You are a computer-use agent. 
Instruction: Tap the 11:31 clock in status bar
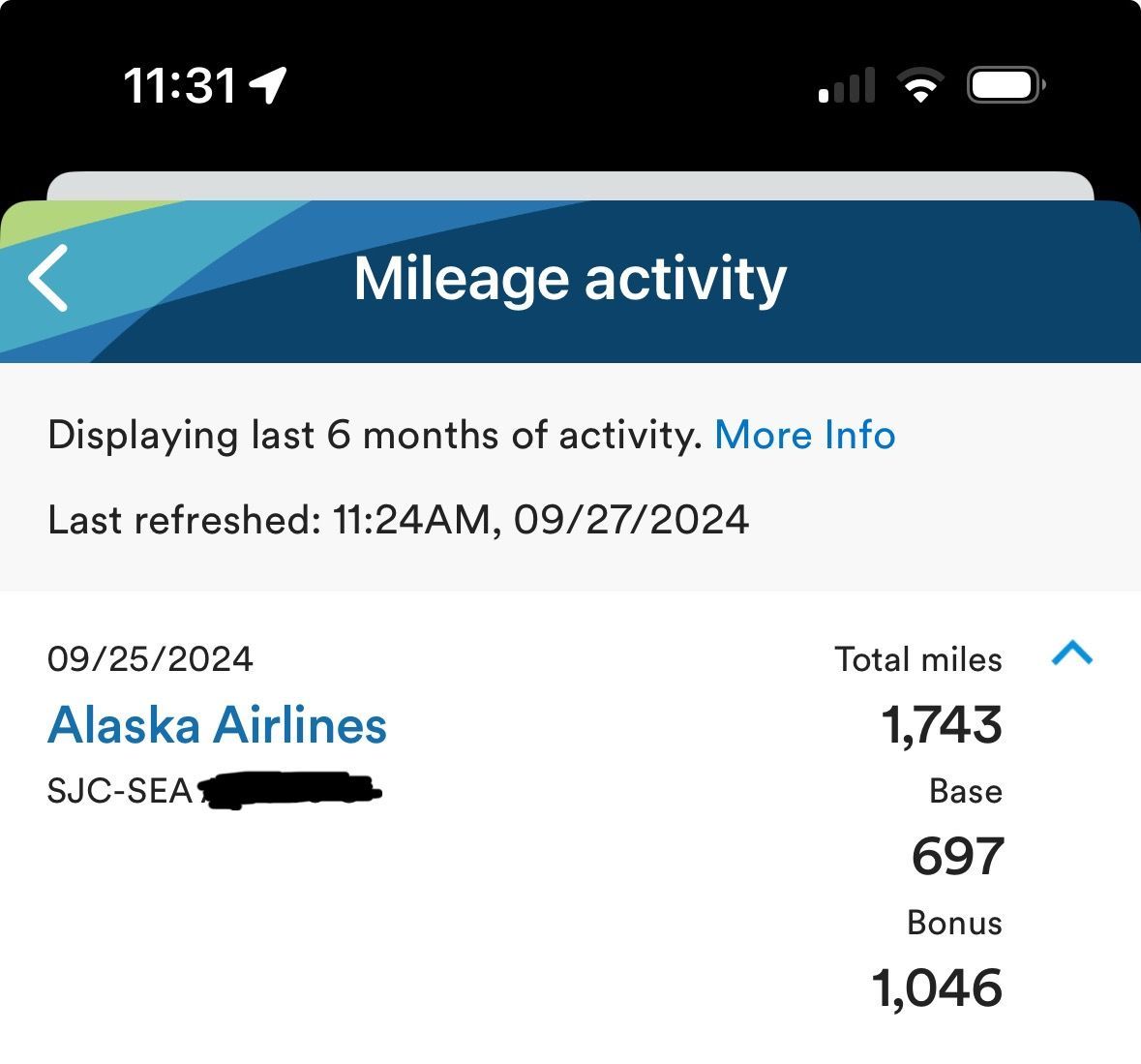pos(180,86)
